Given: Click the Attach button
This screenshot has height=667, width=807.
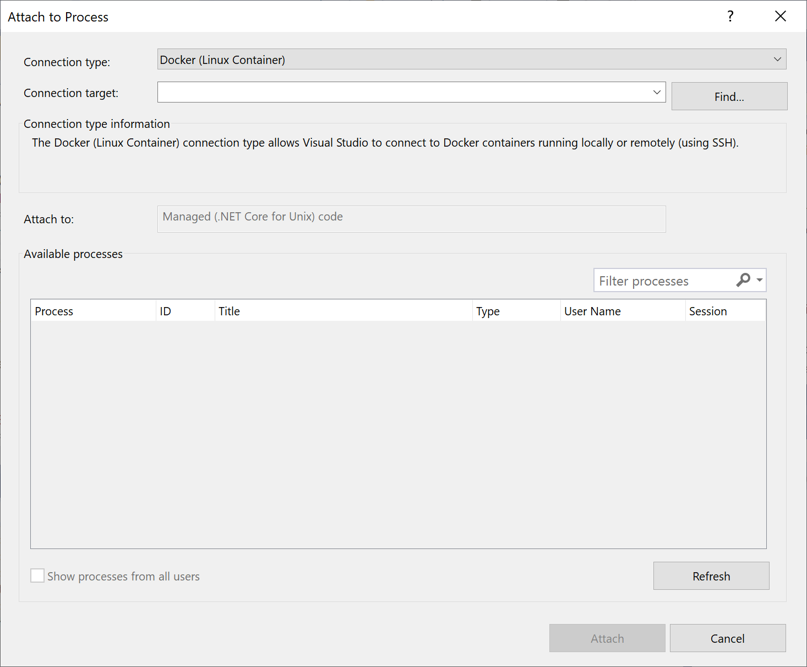Looking at the screenshot, I should (607, 638).
